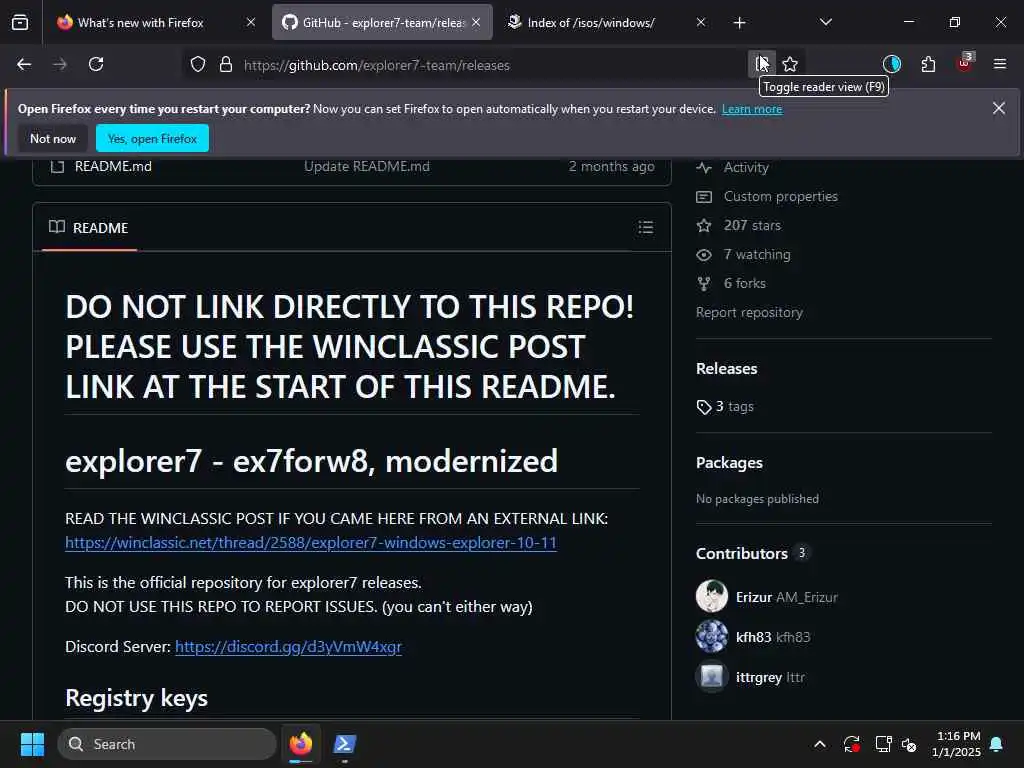
Task: View repository Activity link
Action: click(x=746, y=168)
